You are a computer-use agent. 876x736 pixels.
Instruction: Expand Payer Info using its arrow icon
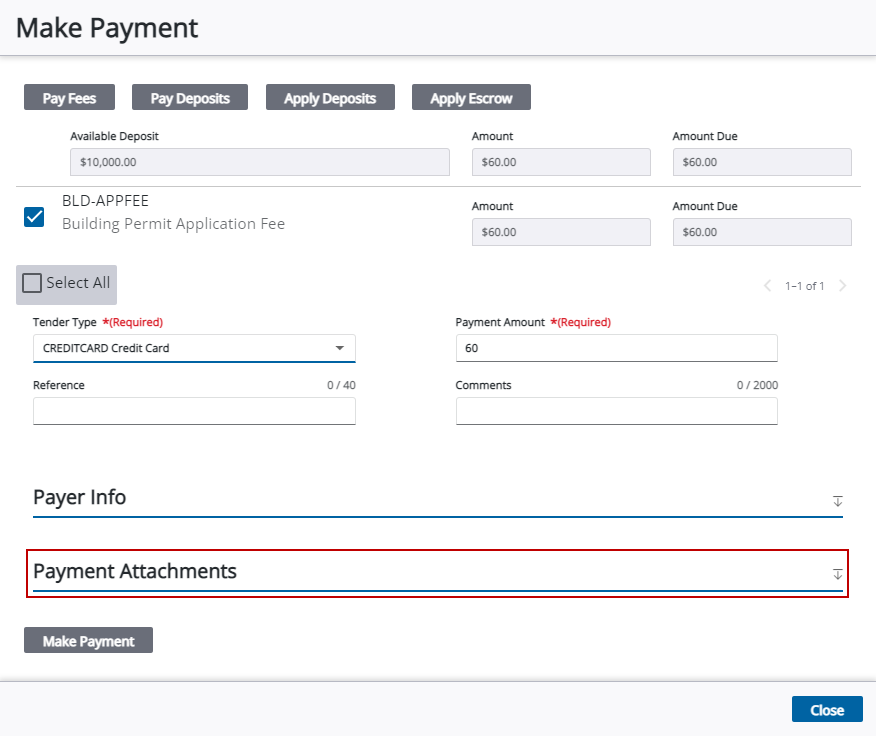(838, 500)
